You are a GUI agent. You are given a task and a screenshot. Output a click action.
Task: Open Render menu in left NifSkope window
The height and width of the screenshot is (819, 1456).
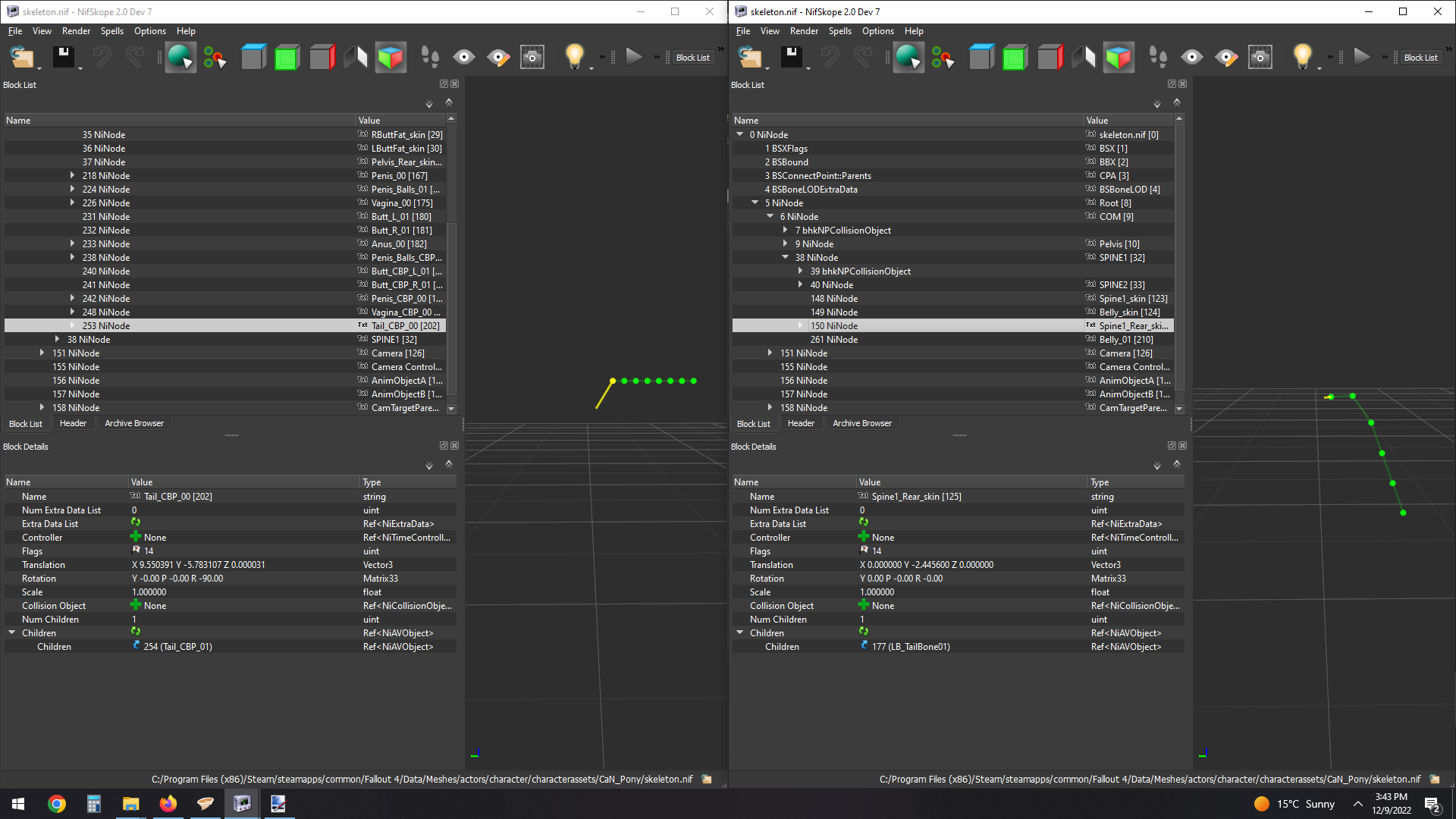point(76,31)
